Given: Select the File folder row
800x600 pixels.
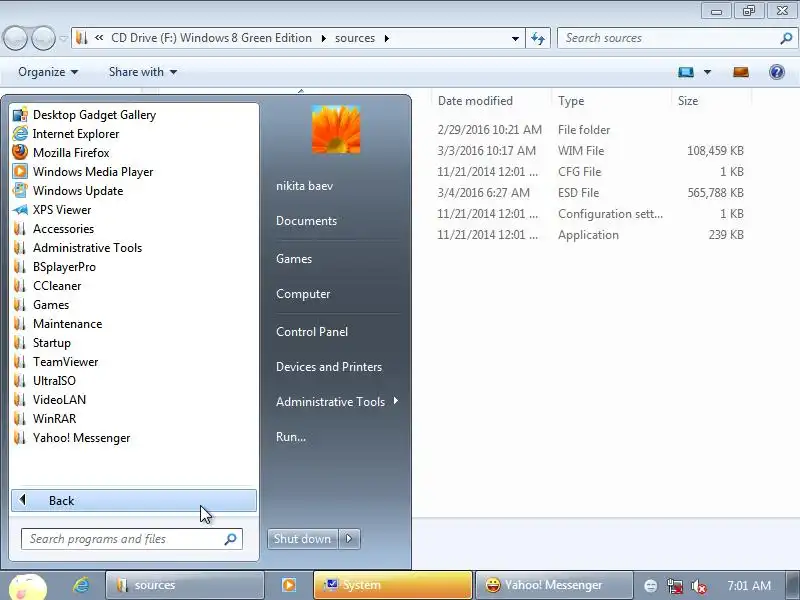Looking at the screenshot, I should 590,130.
